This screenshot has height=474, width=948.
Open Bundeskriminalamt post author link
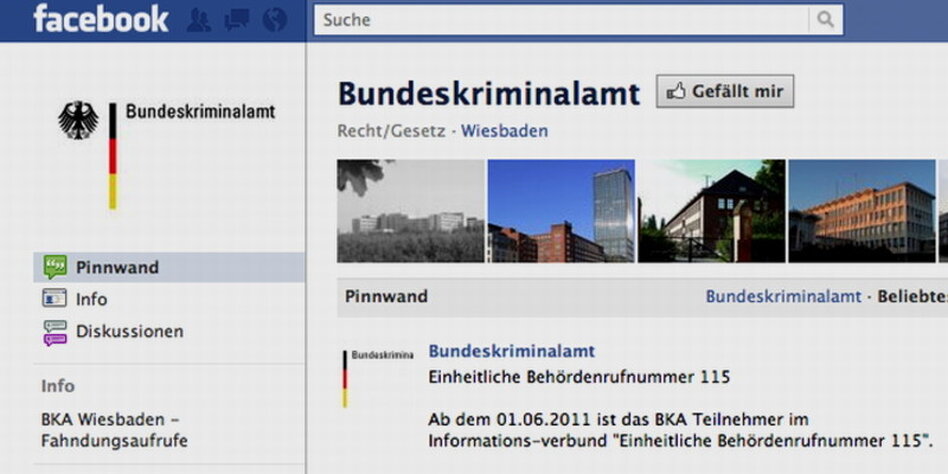pos(511,351)
